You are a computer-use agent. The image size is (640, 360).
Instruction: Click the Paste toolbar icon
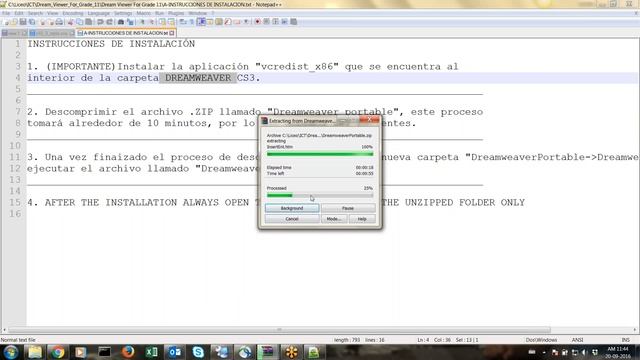coord(89,22)
